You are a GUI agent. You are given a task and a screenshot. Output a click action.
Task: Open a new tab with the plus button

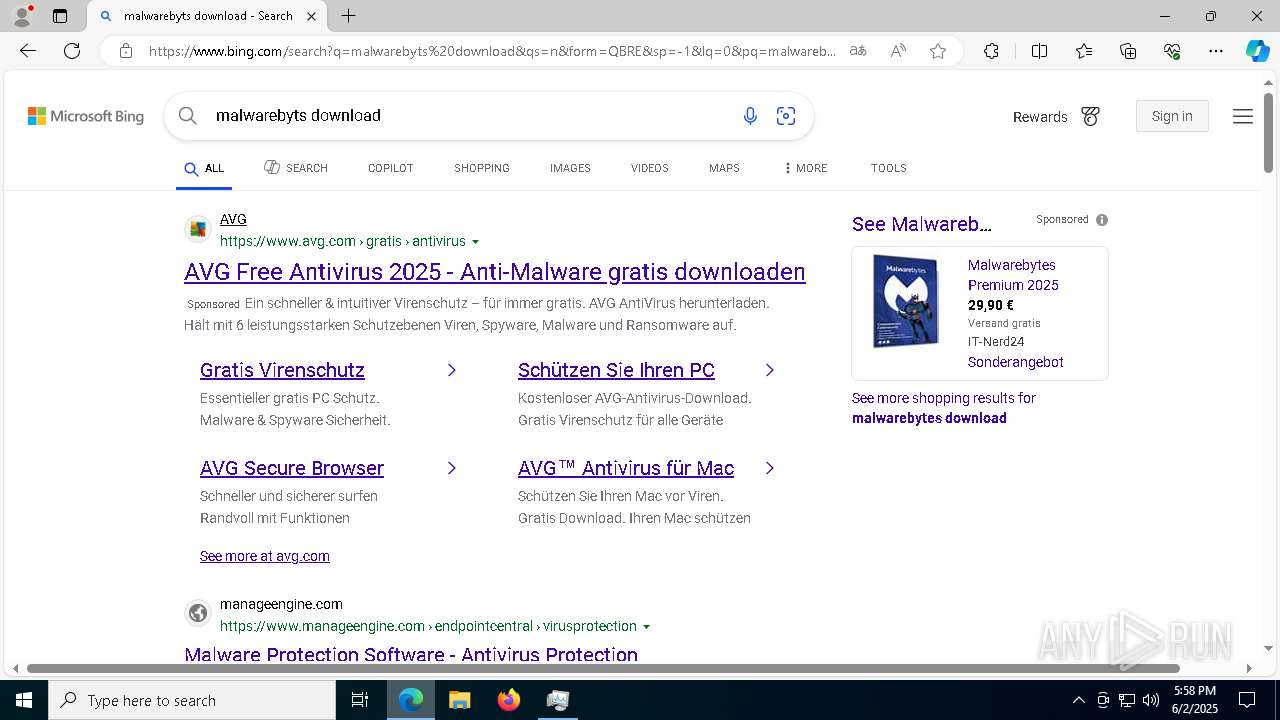click(348, 16)
